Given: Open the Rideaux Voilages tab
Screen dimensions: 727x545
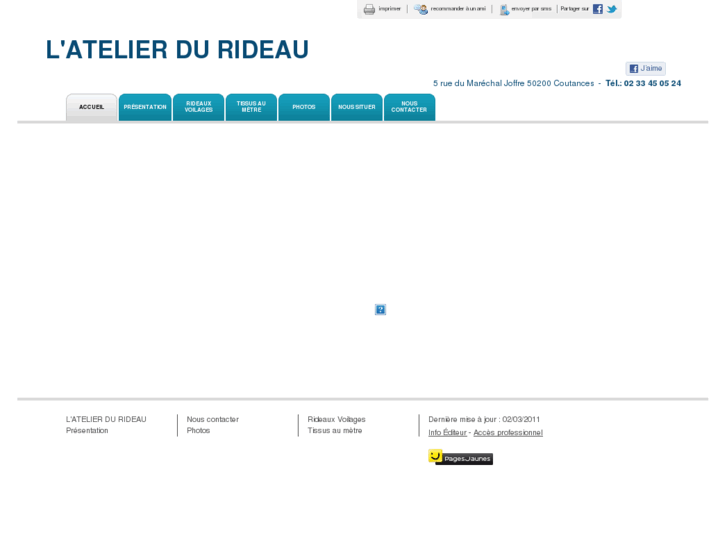Looking at the screenshot, I should [198, 107].
